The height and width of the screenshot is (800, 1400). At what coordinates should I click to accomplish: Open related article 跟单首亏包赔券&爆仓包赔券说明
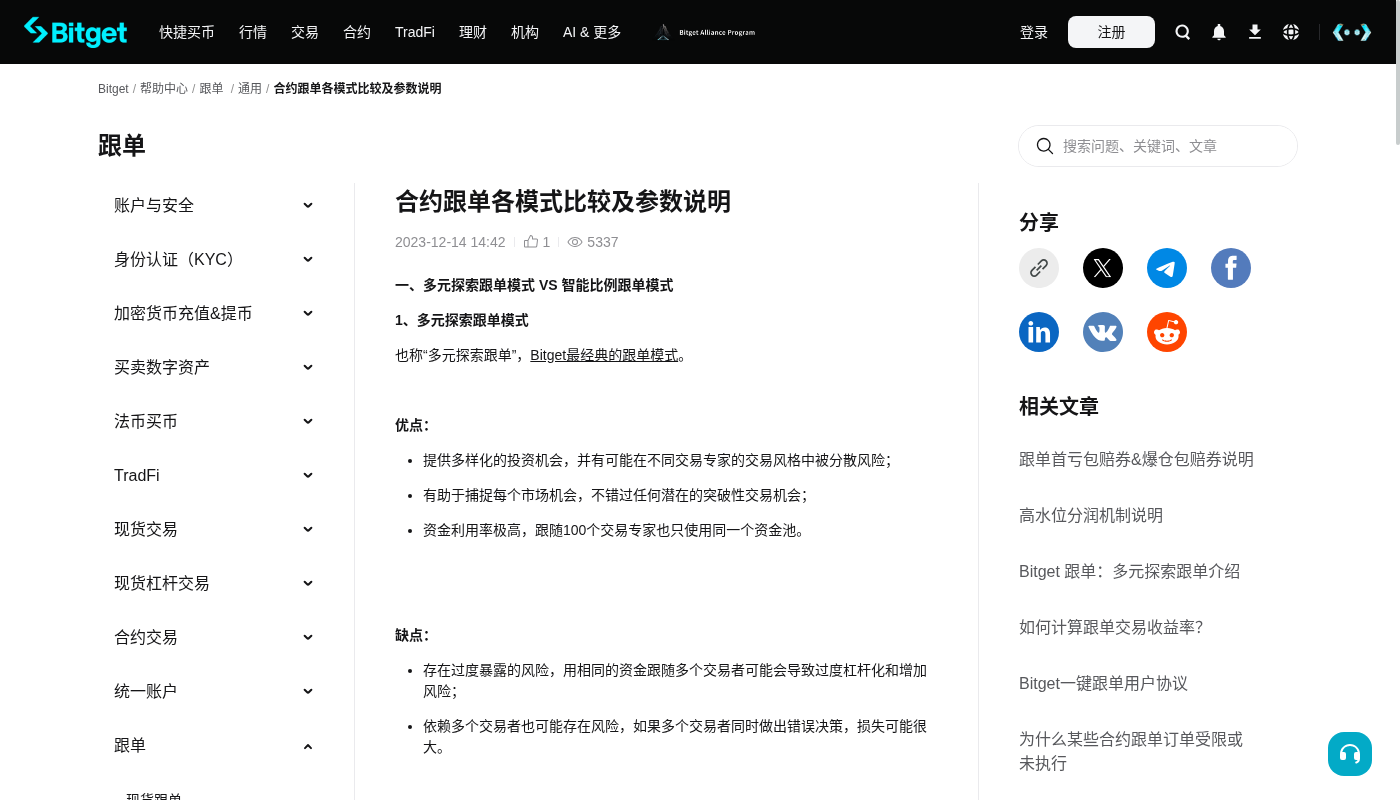coord(1136,459)
